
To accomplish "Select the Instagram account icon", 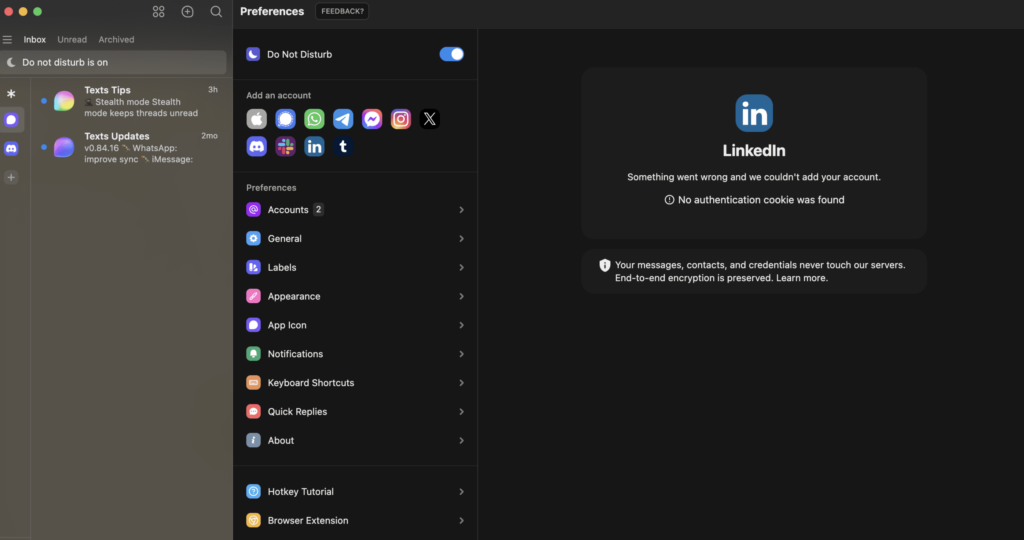I will coord(401,119).
